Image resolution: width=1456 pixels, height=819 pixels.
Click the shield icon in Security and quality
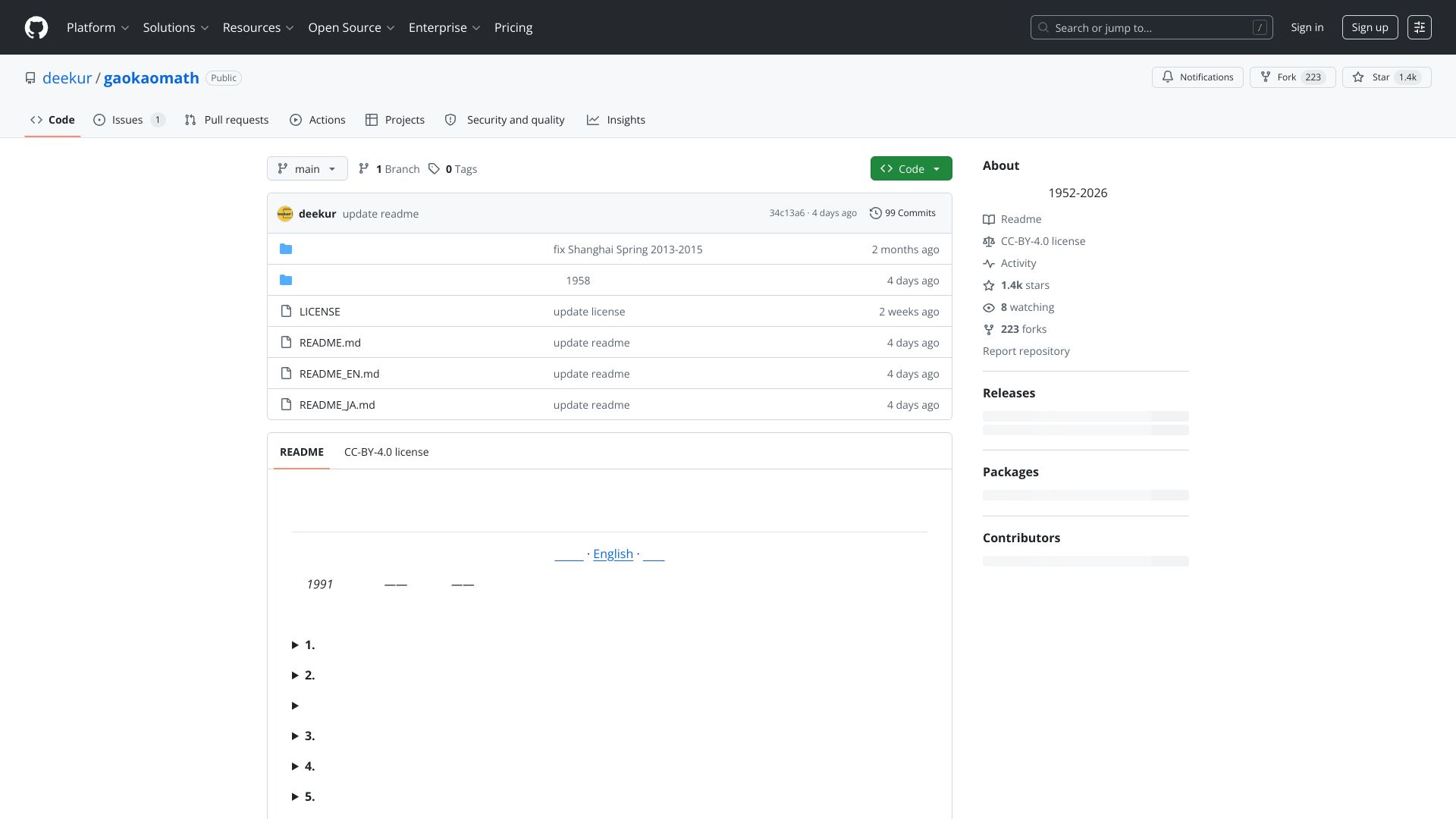point(450,120)
